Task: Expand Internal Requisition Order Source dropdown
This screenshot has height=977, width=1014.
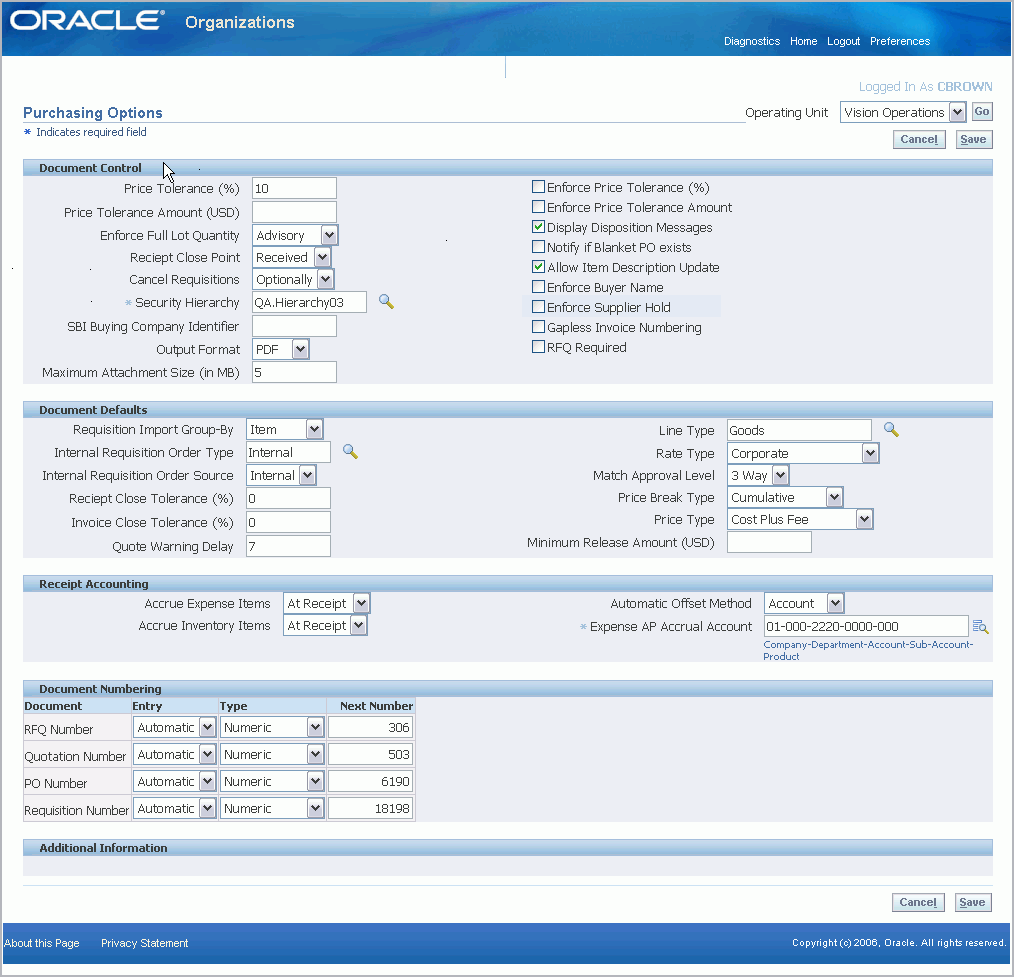Action: 281,475
